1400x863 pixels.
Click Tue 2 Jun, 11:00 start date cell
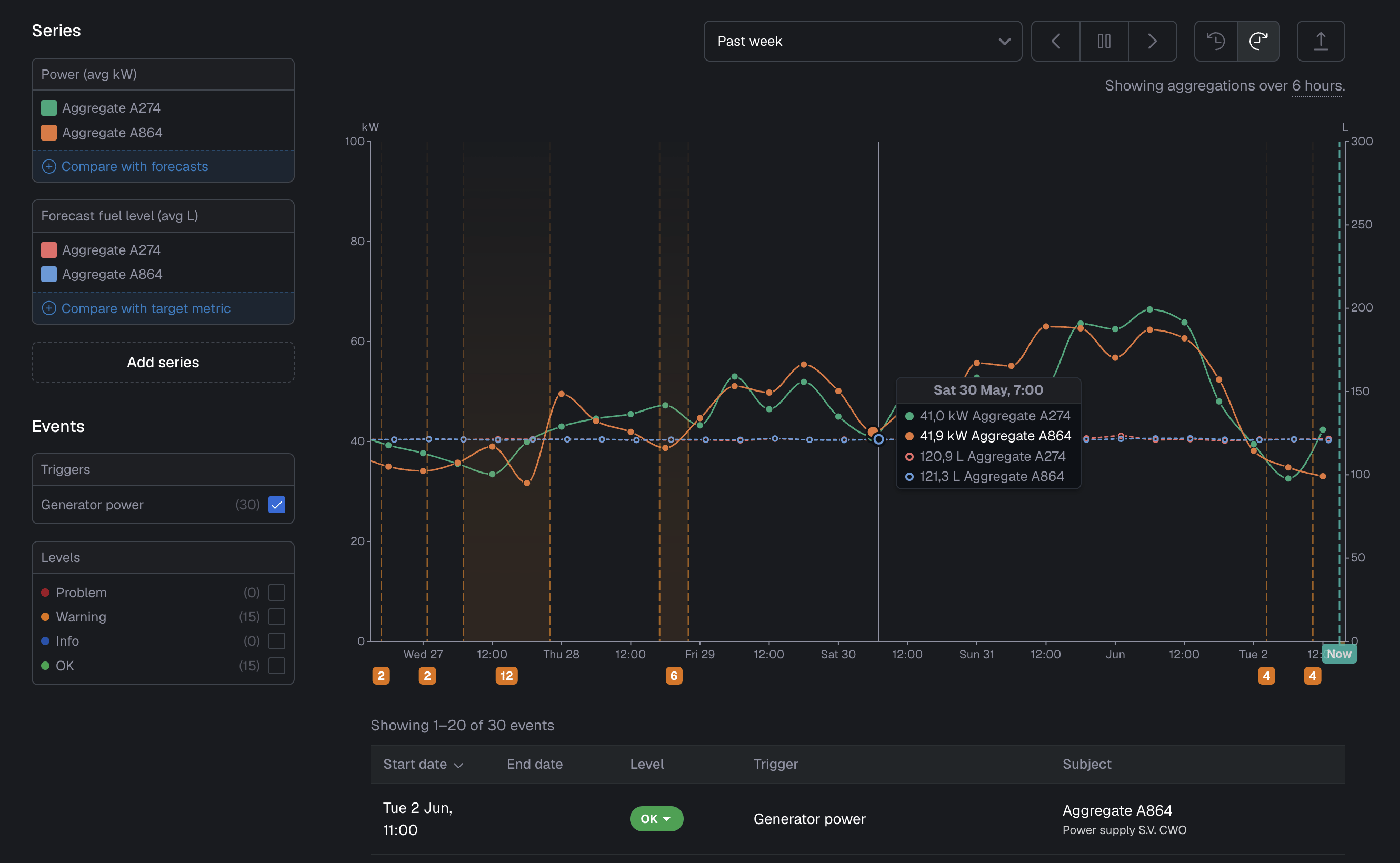[x=418, y=819]
